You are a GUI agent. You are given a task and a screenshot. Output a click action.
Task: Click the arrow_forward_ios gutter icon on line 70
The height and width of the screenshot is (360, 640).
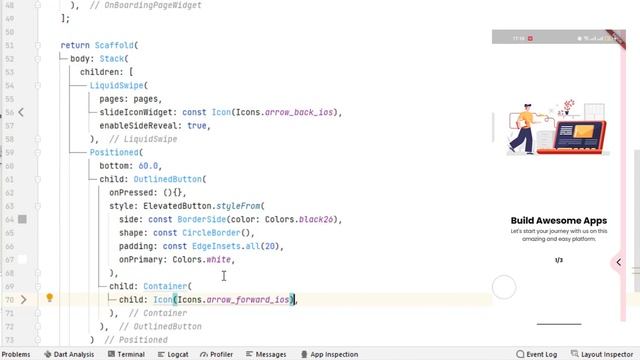23,300
